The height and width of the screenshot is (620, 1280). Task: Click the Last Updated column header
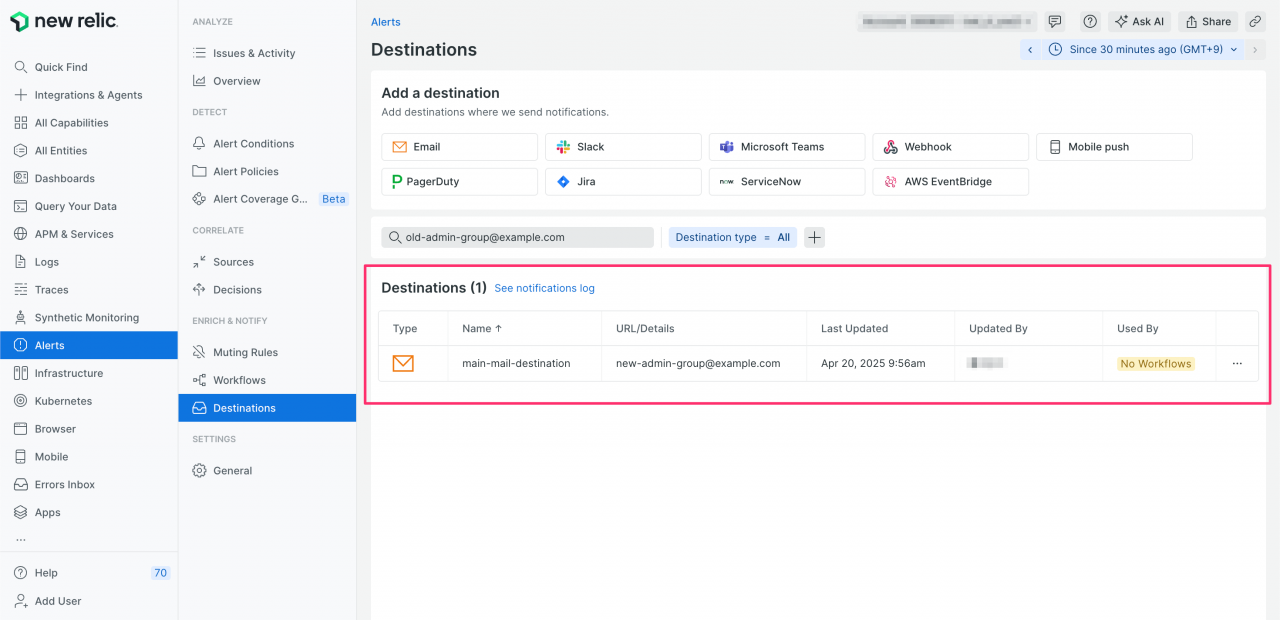854,328
